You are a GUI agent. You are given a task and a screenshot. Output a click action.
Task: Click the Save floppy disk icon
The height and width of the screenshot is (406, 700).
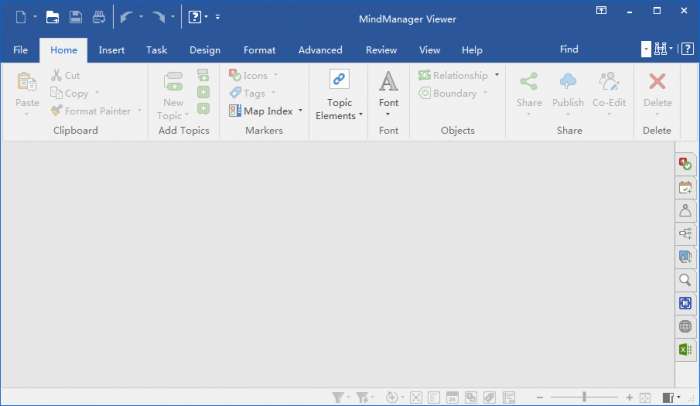75,17
